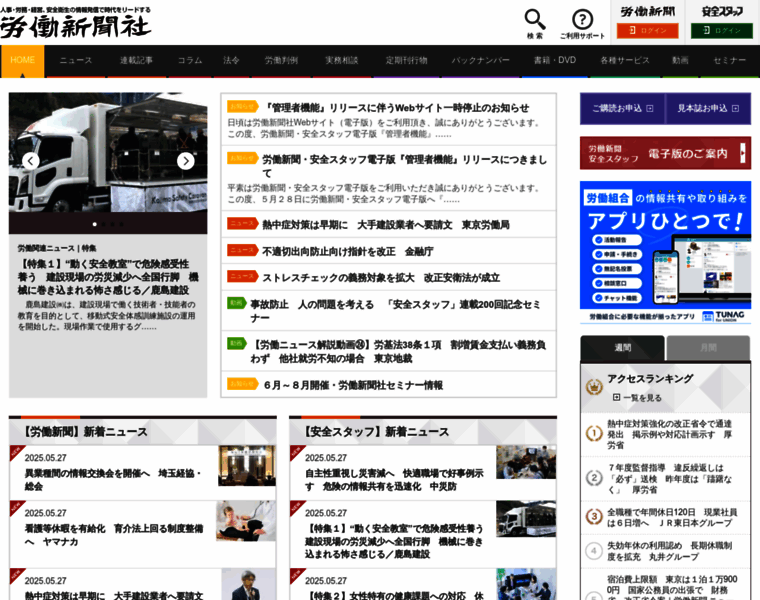Image resolution: width=760 pixels, height=600 pixels.
Task: Select the fourth carousel dot indicator
Action: (121, 224)
